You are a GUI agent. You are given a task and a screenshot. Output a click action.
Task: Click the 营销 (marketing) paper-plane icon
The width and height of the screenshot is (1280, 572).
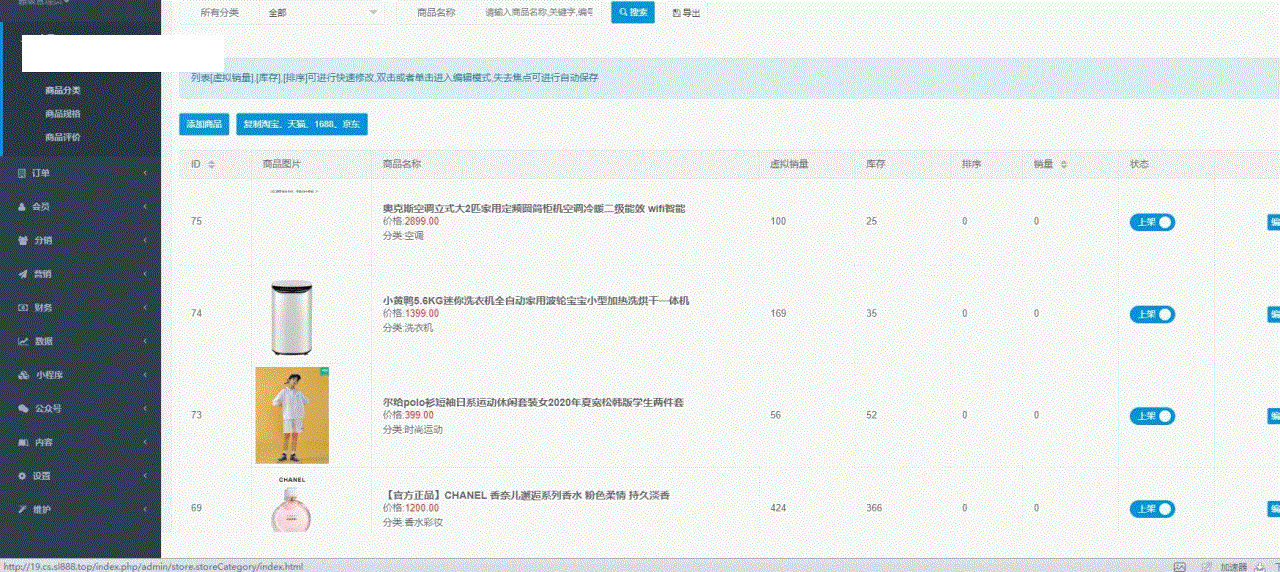(22, 274)
